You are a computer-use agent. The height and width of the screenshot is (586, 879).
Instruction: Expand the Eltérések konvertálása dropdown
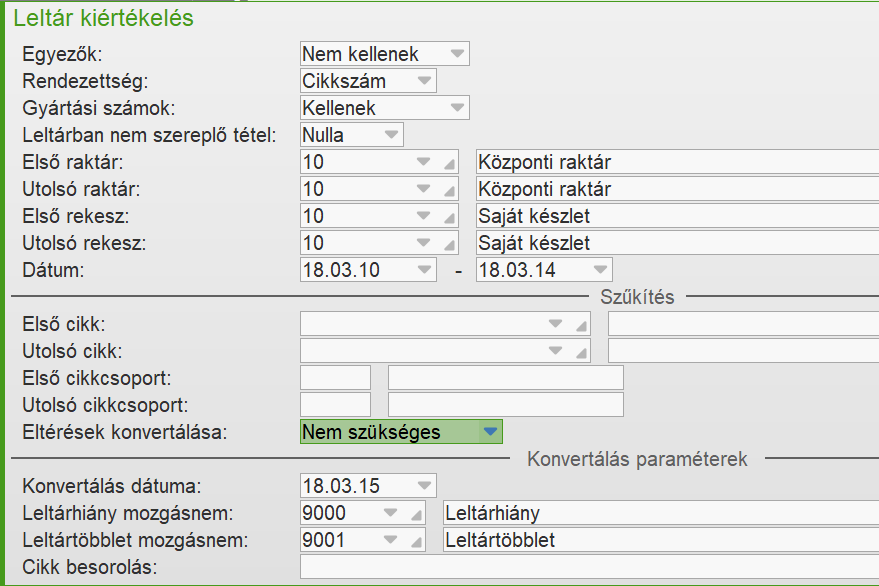[489, 432]
